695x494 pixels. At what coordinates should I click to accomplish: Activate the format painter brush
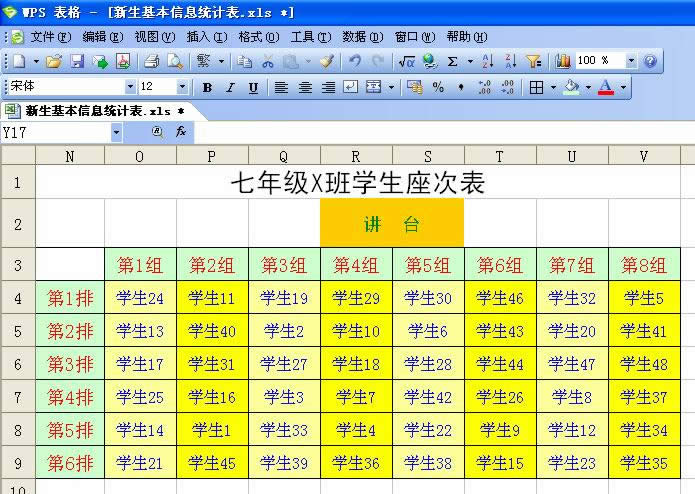327,61
